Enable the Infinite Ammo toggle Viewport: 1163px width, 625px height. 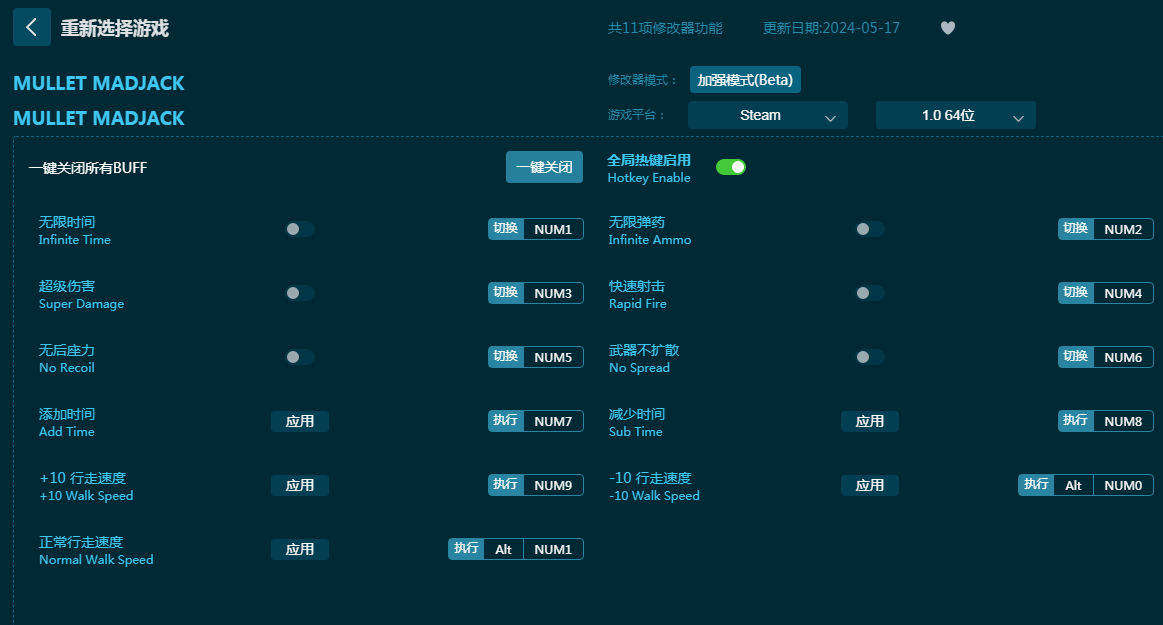(x=870, y=229)
